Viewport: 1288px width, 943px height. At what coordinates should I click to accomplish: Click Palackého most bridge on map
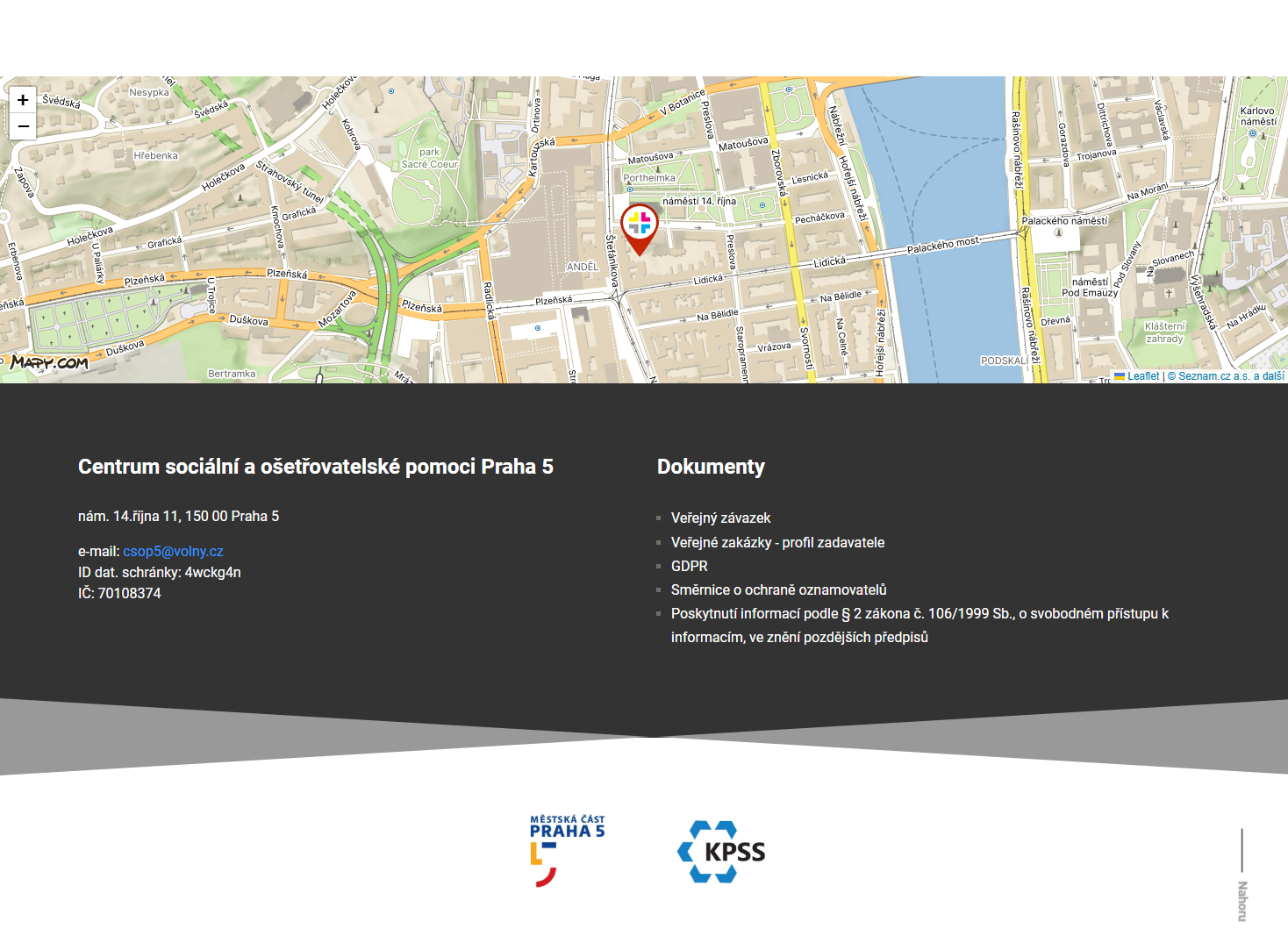tap(942, 246)
